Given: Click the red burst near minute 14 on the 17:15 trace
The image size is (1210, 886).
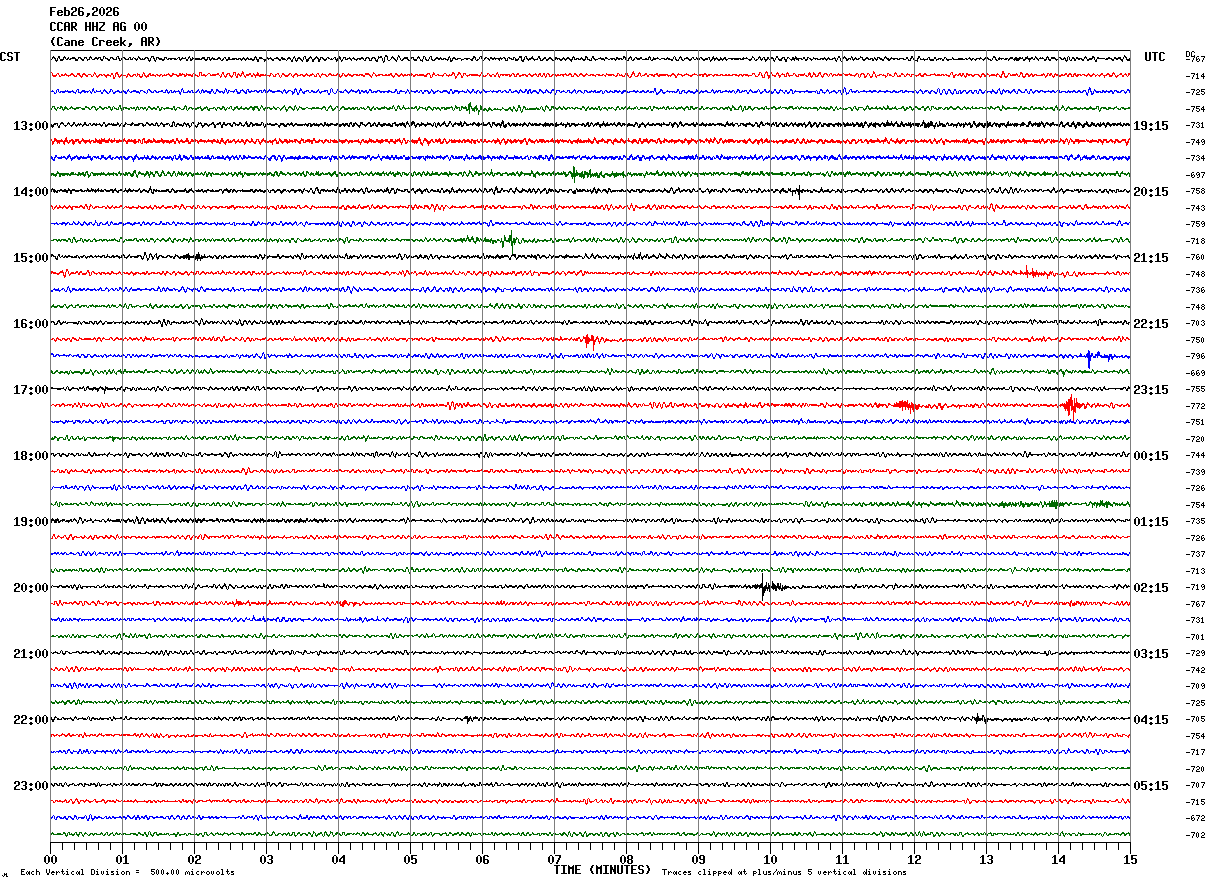Looking at the screenshot, I should tap(1071, 405).
